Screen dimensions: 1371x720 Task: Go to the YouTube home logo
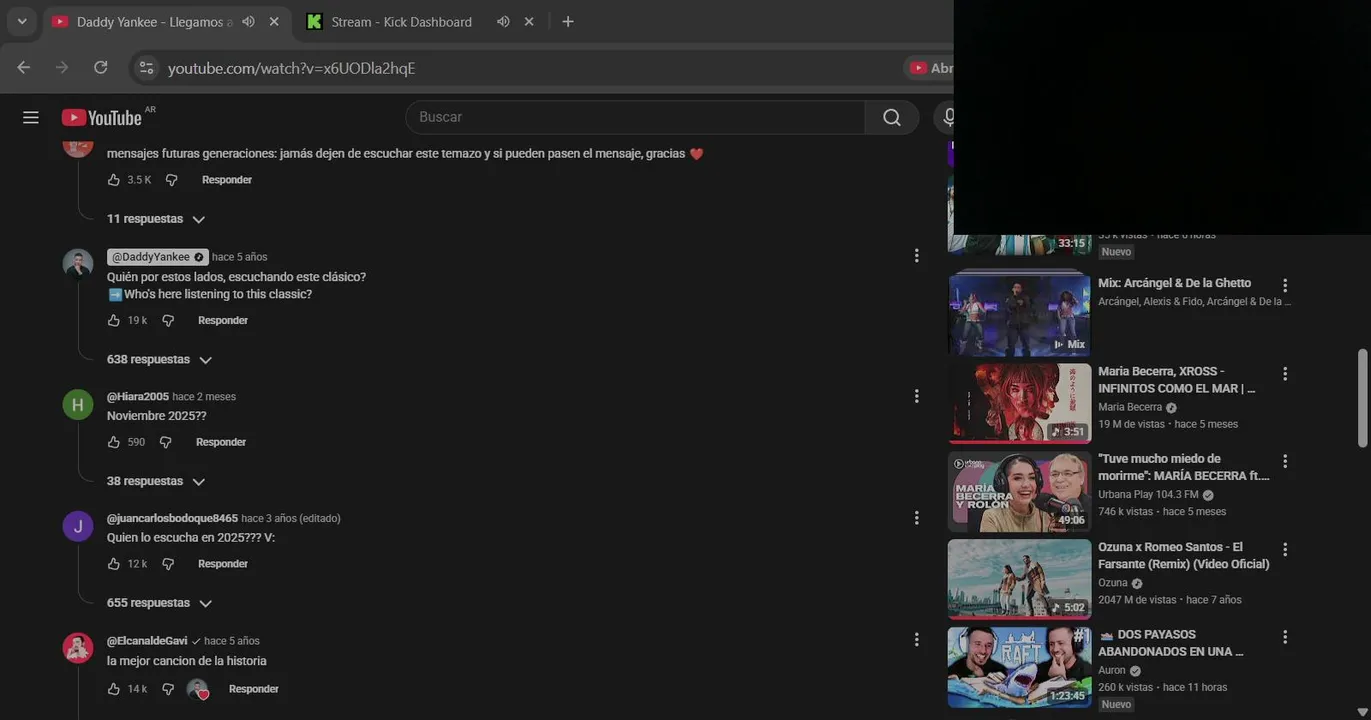101,118
